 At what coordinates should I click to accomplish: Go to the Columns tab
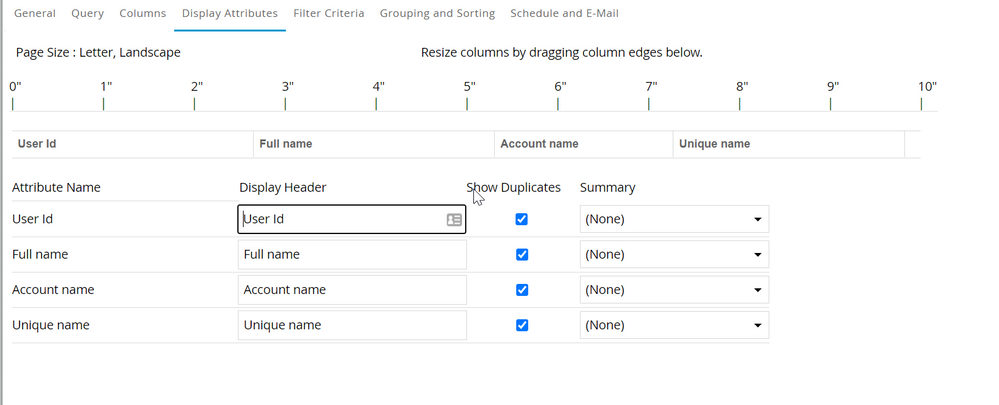[x=143, y=14]
